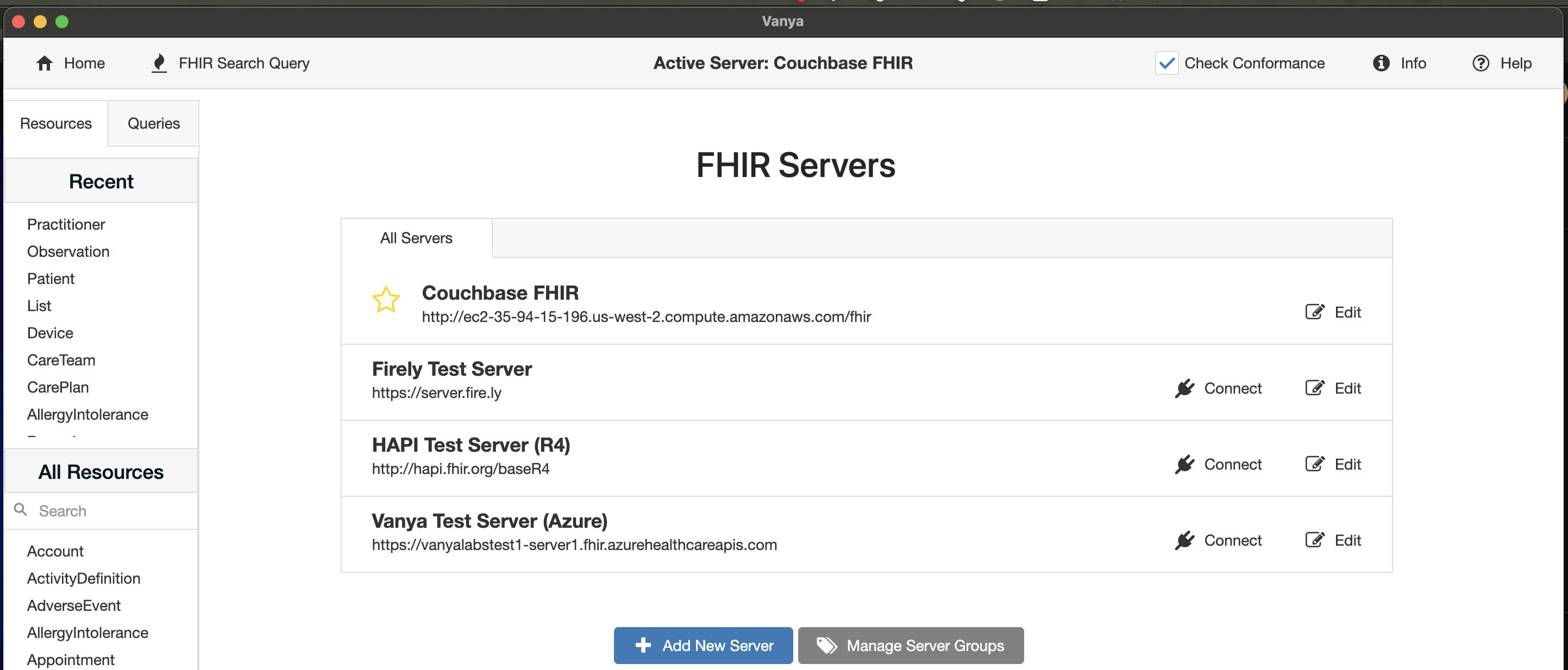Collapse the Recent section header

(x=101, y=181)
